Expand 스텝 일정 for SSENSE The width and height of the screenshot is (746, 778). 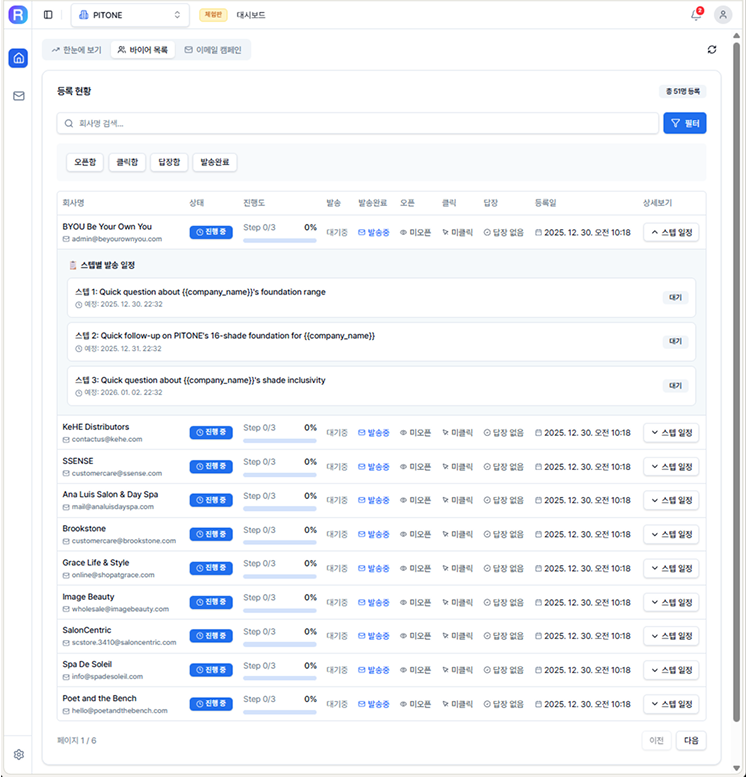pyautogui.click(x=671, y=466)
